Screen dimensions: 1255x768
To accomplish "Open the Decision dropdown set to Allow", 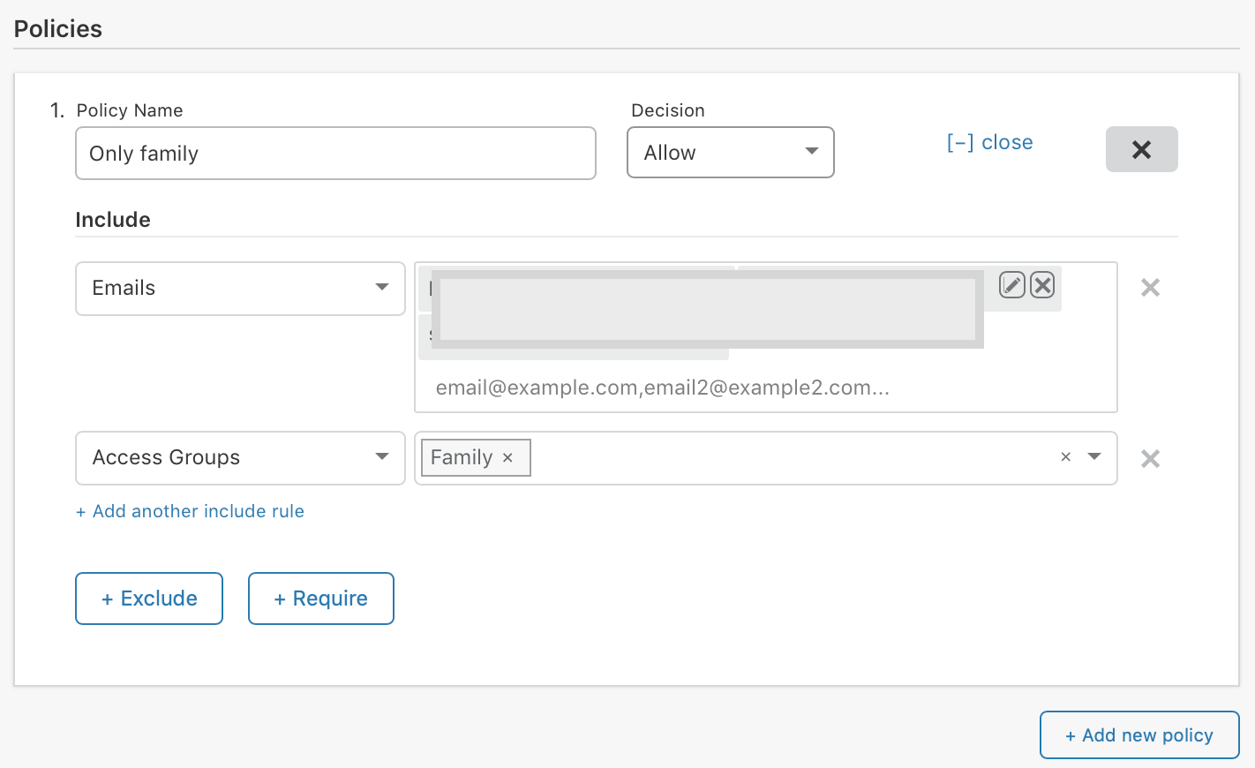I will tap(730, 152).
